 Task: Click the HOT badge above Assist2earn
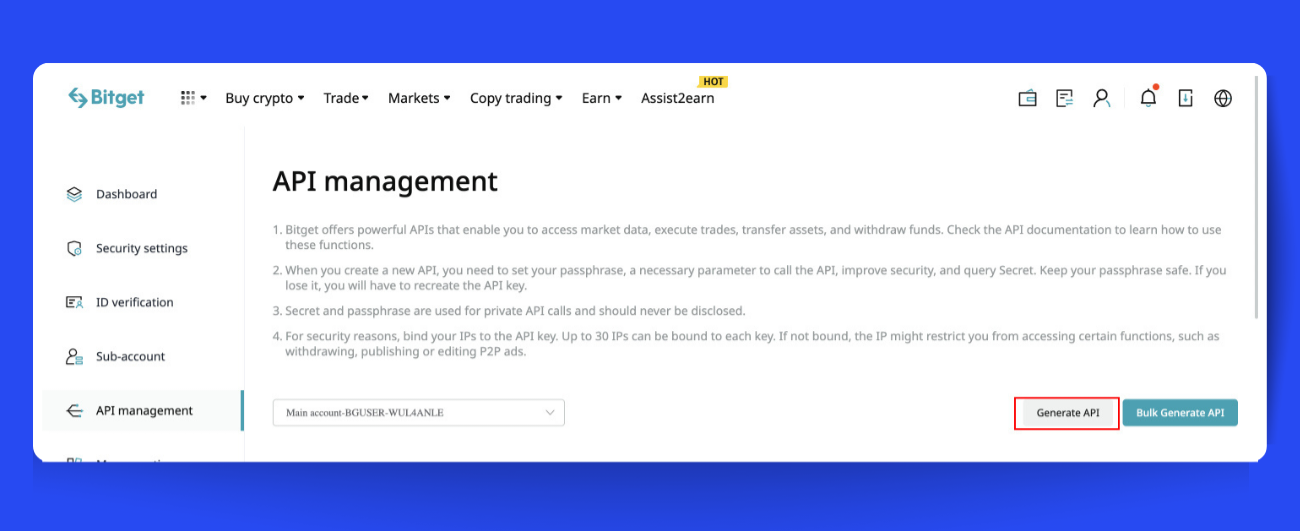point(713,81)
